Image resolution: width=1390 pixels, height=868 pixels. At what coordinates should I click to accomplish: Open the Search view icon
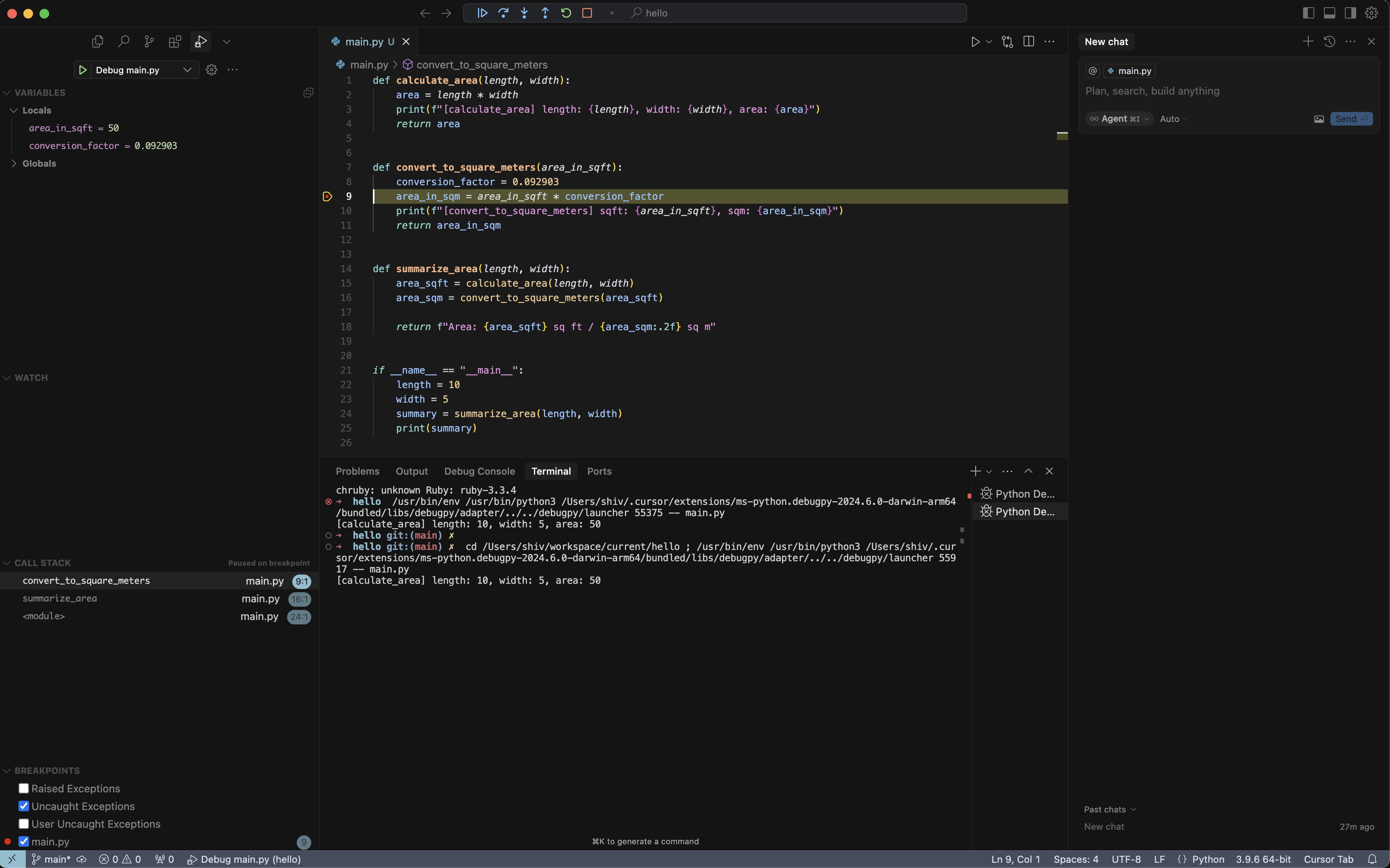click(x=124, y=41)
